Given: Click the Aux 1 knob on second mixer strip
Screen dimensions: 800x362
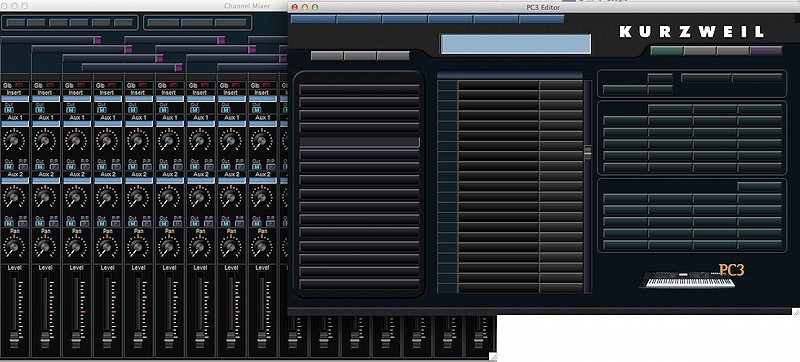Looking at the screenshot, I should [x=45, y=140].
